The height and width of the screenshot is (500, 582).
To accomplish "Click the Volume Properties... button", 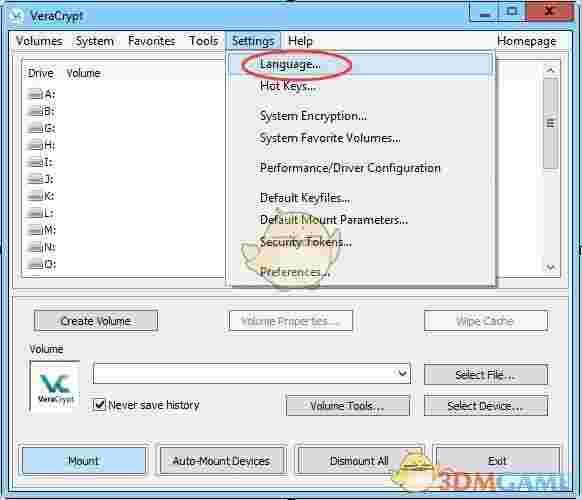I will (291, 321).
